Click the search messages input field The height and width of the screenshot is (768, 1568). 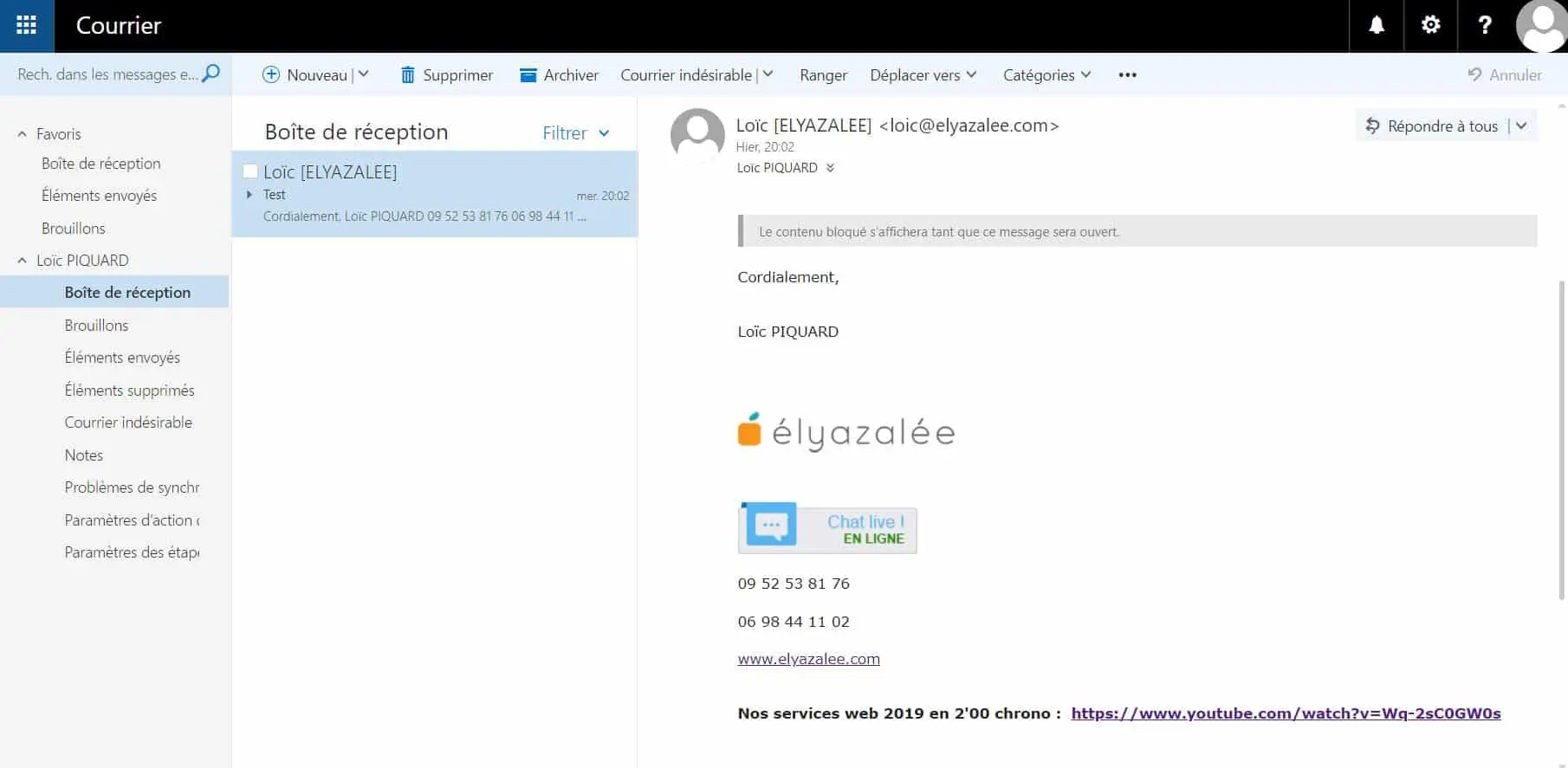[x=107, y=74]
